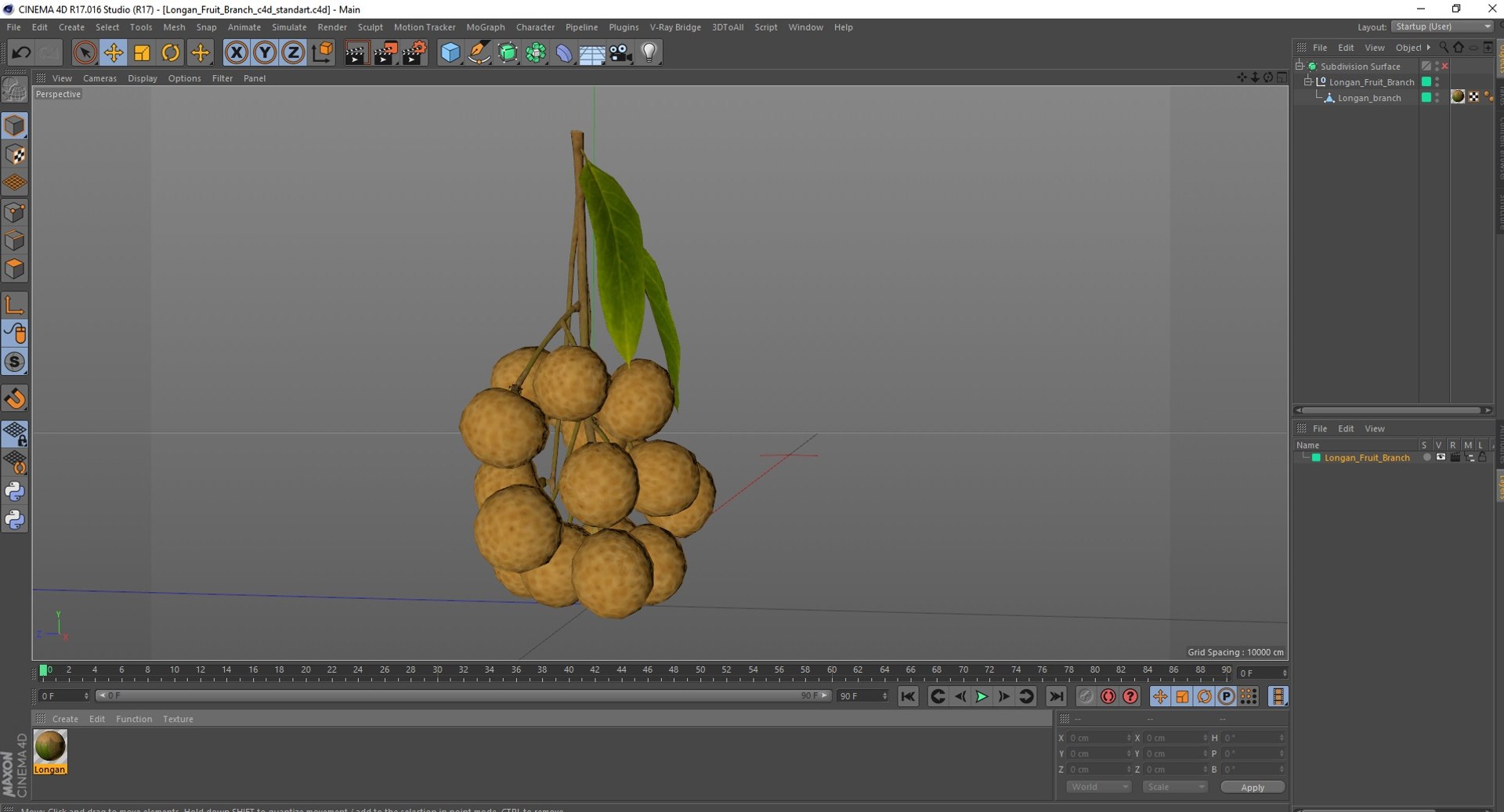Click object manager search magnifier icon

pyautogui.click(x=1444, y=48)
